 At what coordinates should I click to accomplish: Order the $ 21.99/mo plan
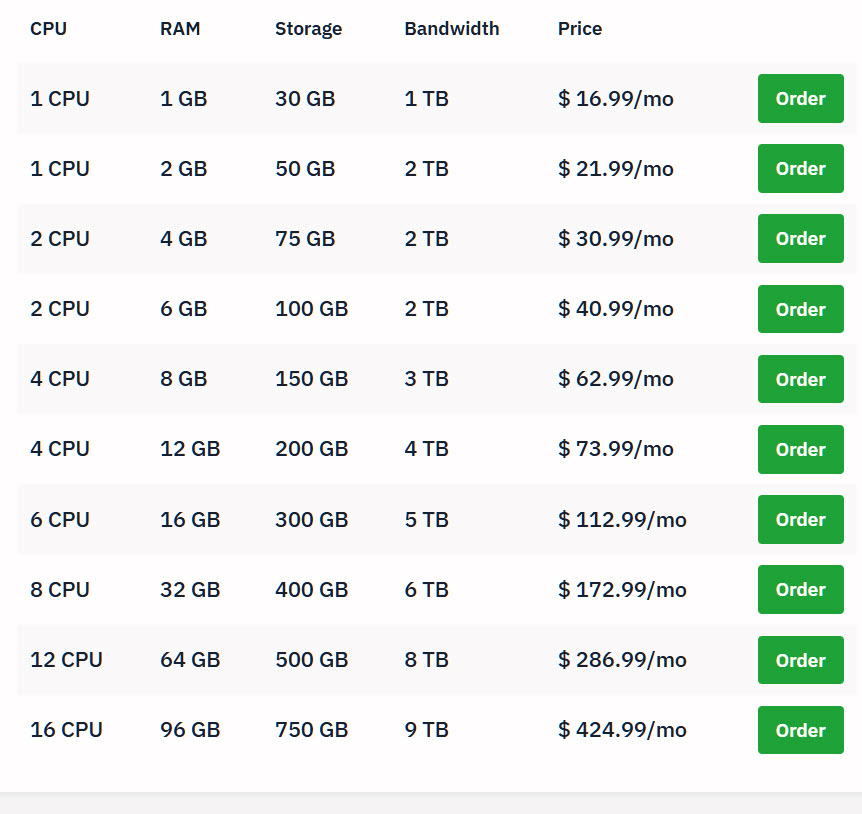tap(800, 168)
